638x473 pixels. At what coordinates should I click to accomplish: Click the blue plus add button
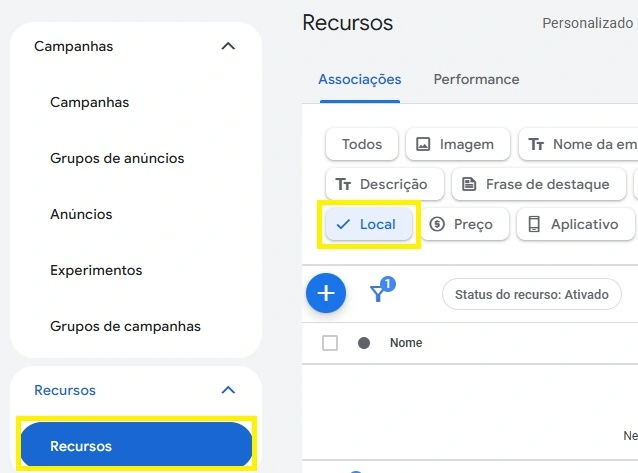click(326, 293)
